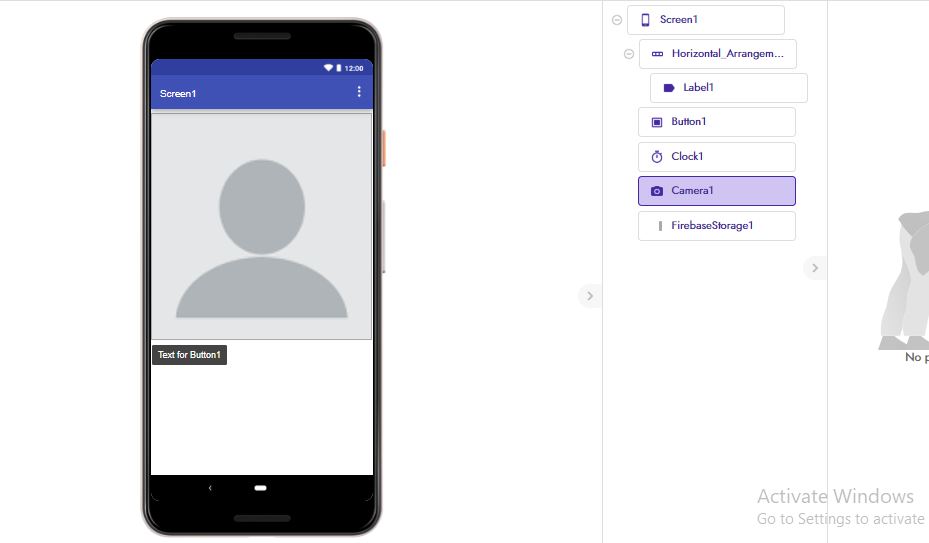The image size is (929, 543).
Task: Select Camera1 in component tree
Action: 717,191
